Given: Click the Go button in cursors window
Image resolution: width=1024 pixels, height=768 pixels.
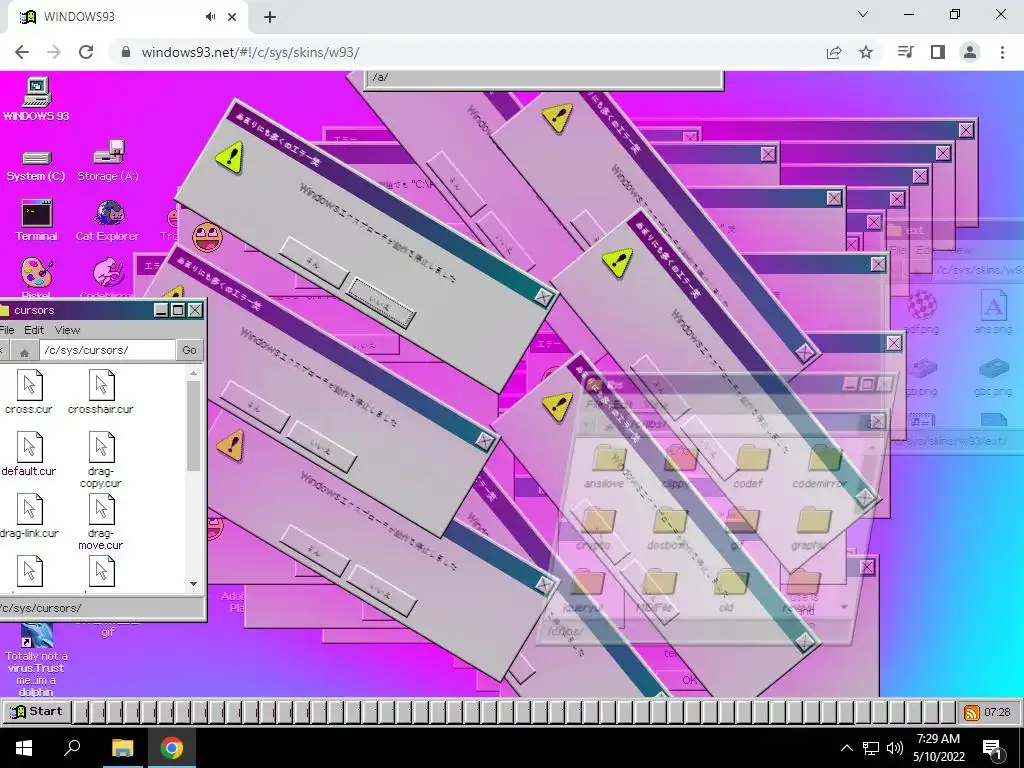Looking at the screenshot, I should (x=189, y=351).
